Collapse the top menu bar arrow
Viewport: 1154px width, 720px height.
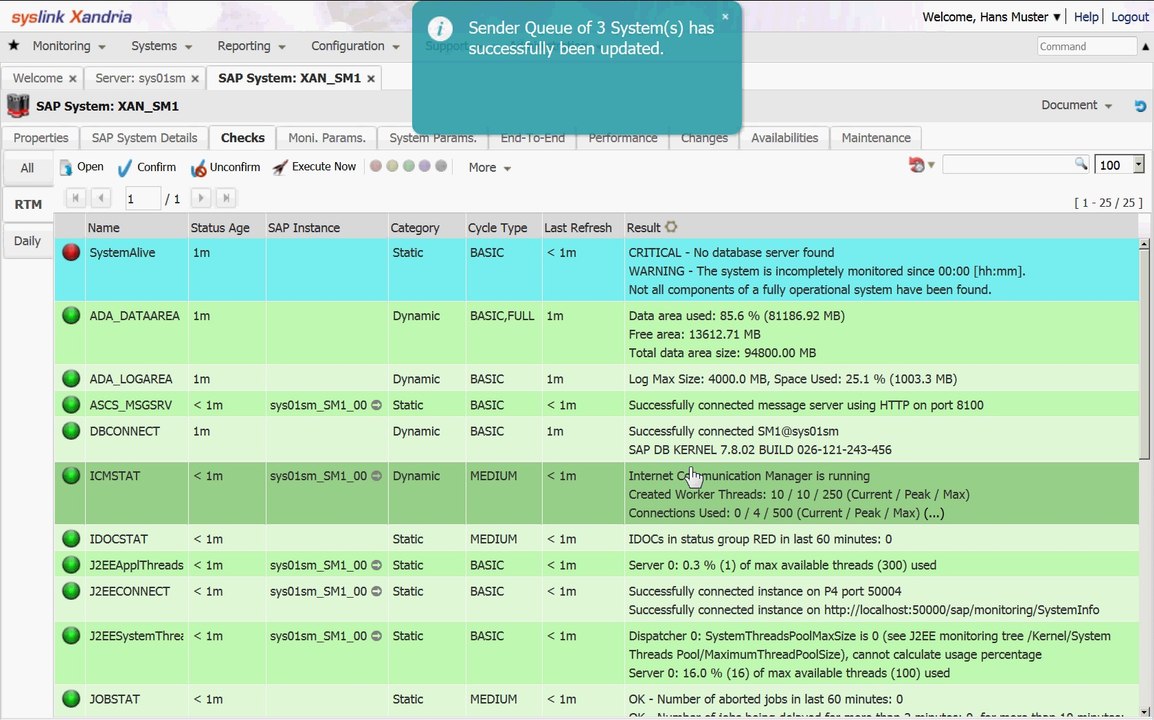[x=1146, y=46]
